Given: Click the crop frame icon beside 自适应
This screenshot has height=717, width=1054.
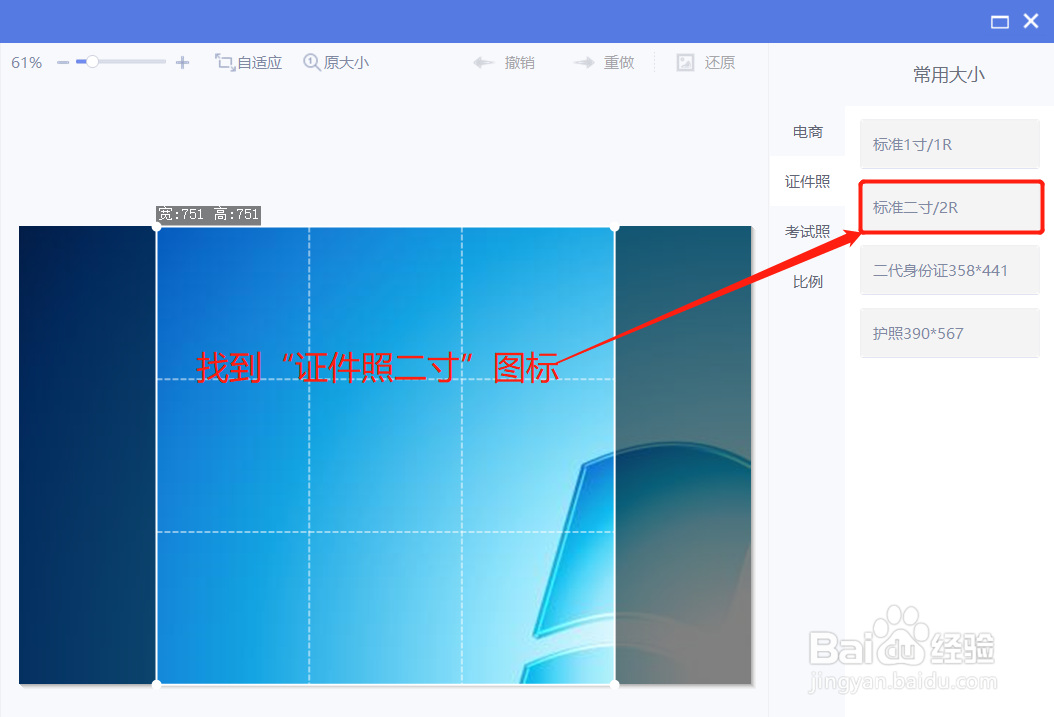Looking at the screenshot, I should 222,62.
